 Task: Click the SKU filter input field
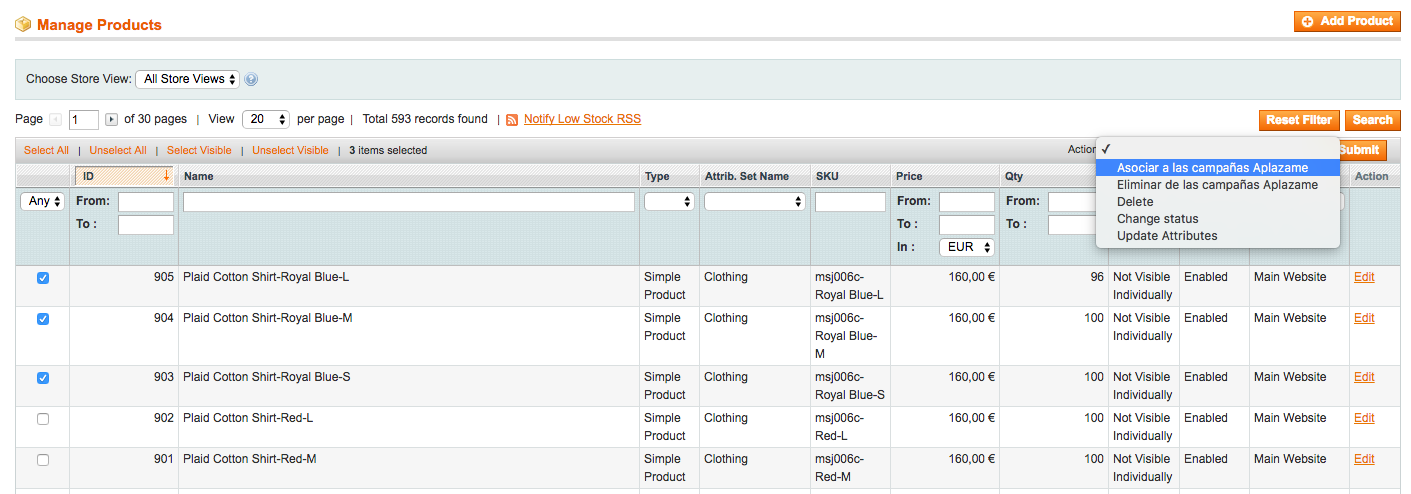[x=851, y=202]
